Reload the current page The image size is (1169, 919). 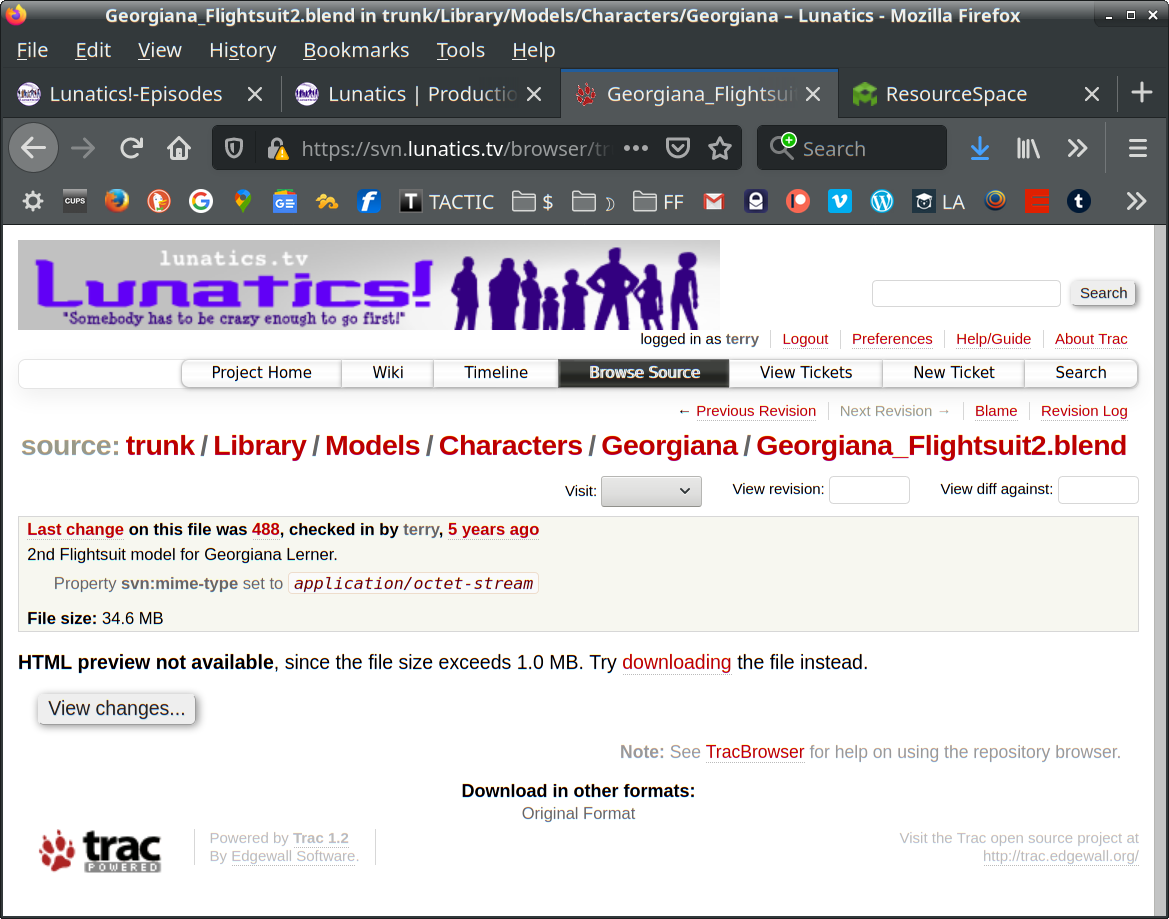pos(131,149)
